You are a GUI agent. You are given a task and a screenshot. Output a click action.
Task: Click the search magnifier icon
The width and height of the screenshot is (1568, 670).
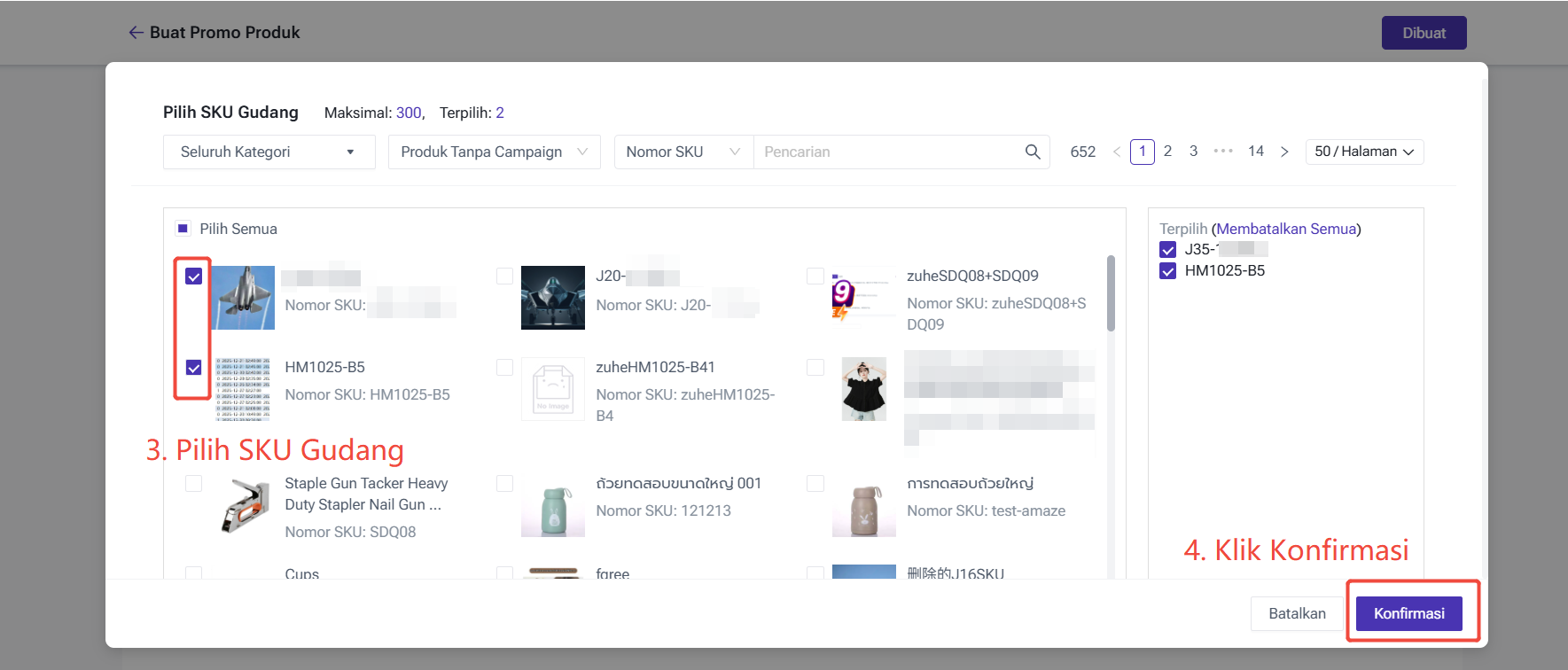[x=1032, y=152]
